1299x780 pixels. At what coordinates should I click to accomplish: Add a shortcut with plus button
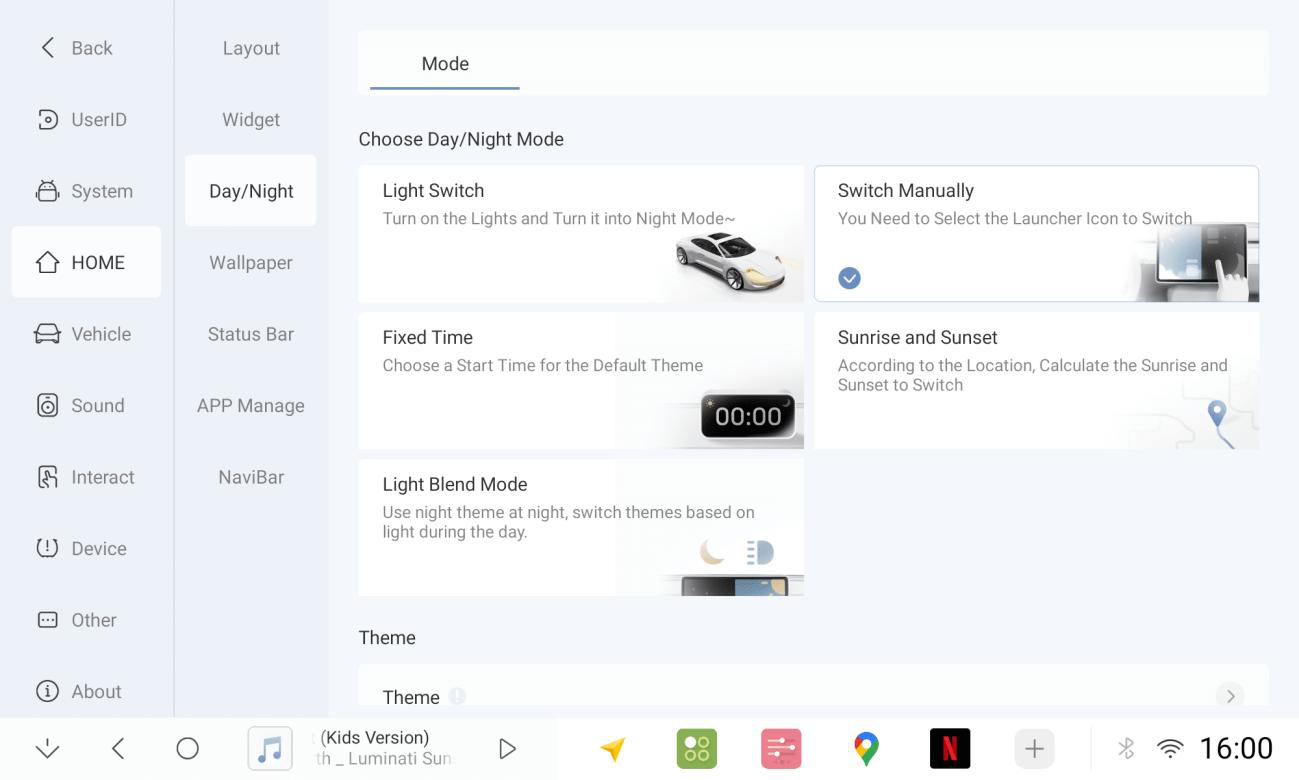[x=1035, y=748]
